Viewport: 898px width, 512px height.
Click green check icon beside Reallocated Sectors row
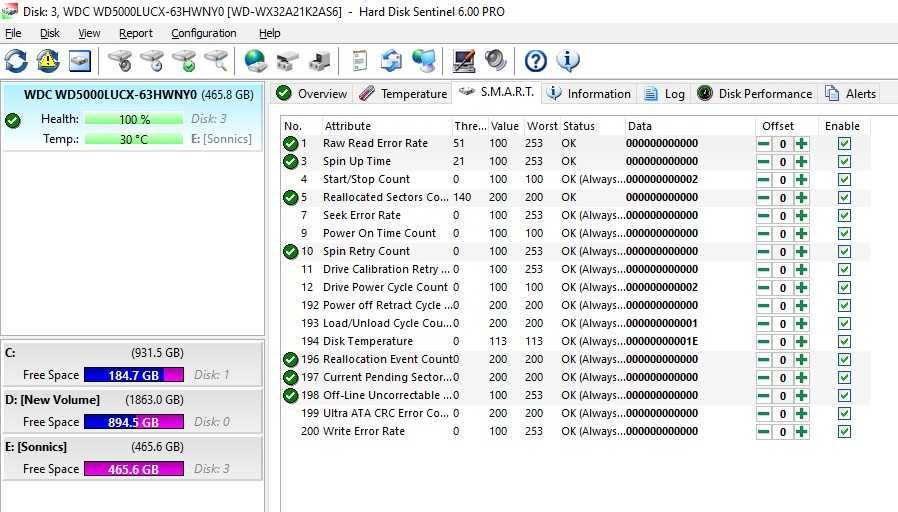(x=291, y=198)
